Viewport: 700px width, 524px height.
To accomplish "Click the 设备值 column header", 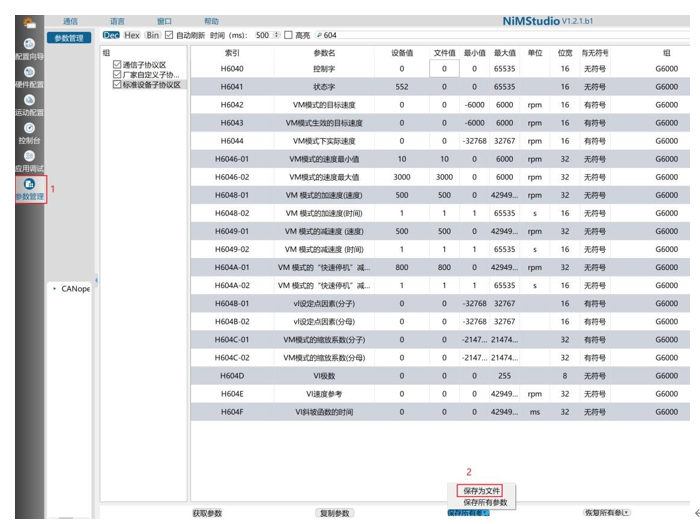I will (402, 53).
